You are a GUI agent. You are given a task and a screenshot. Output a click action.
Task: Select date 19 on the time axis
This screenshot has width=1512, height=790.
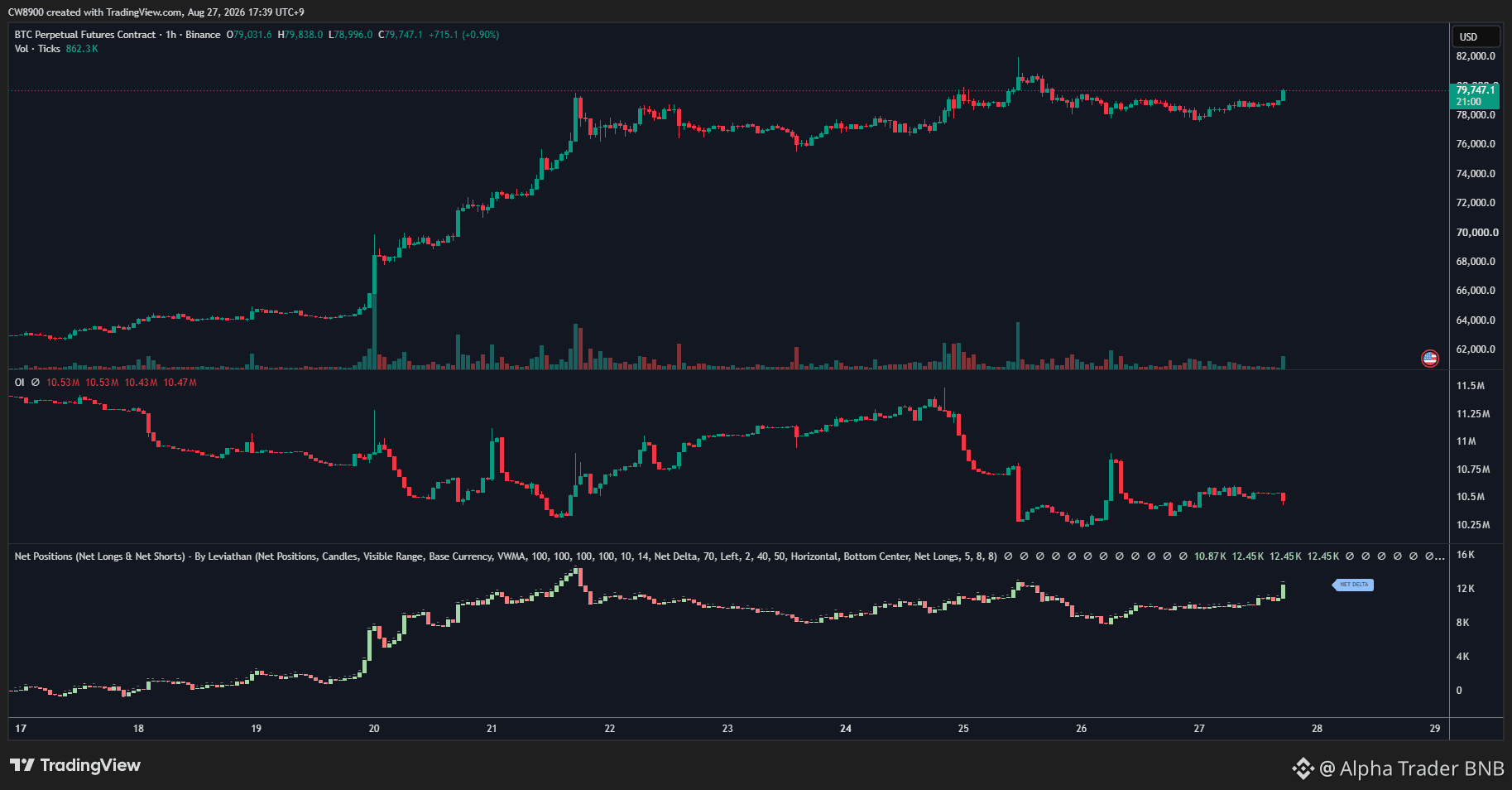[x=257, y=729]
